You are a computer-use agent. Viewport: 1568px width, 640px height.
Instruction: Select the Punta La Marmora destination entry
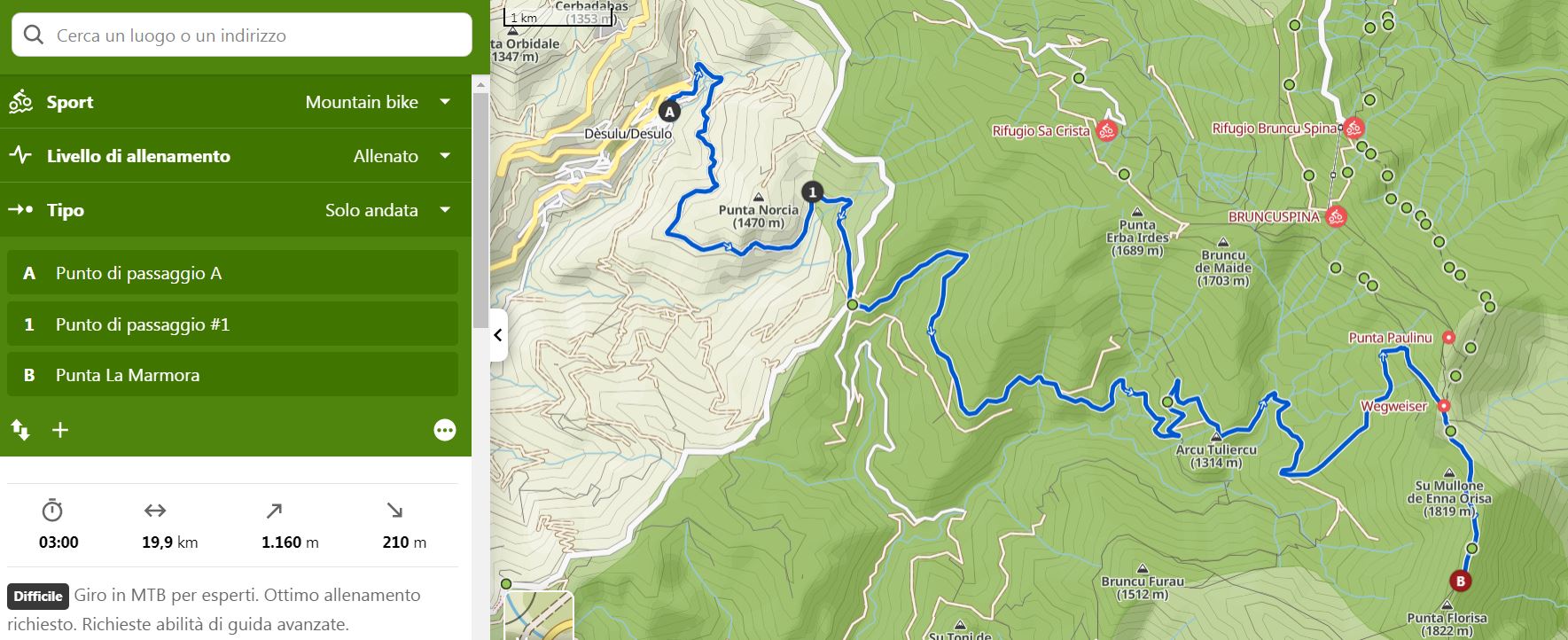(x=233, y=375)
